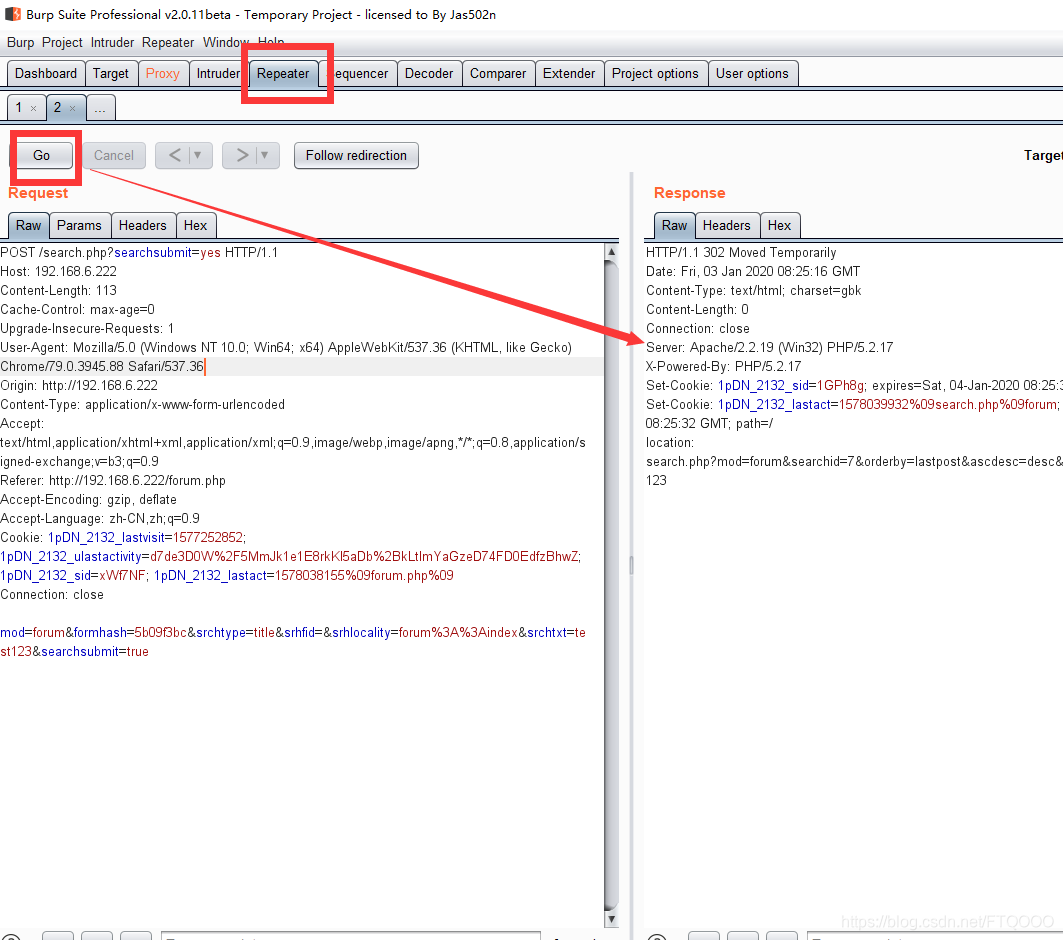The width and height of the screenshot is (1063, 940).
Task: Click the Set-Cookie 1pDN_2132_sid response line
Action: pyautogui.click(x=854, y=385)
